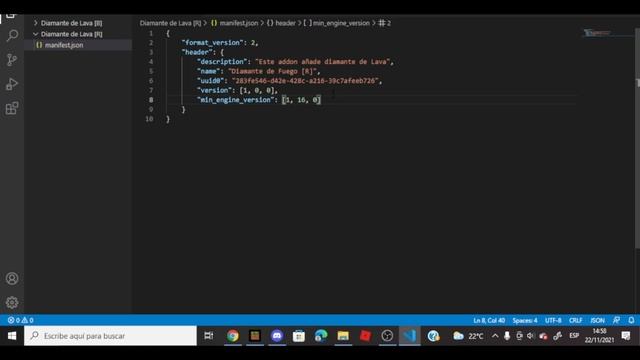Change line ending via CRLF
Image resolution: width=640 pixels, height=360 pixels.
pos(576,320)
